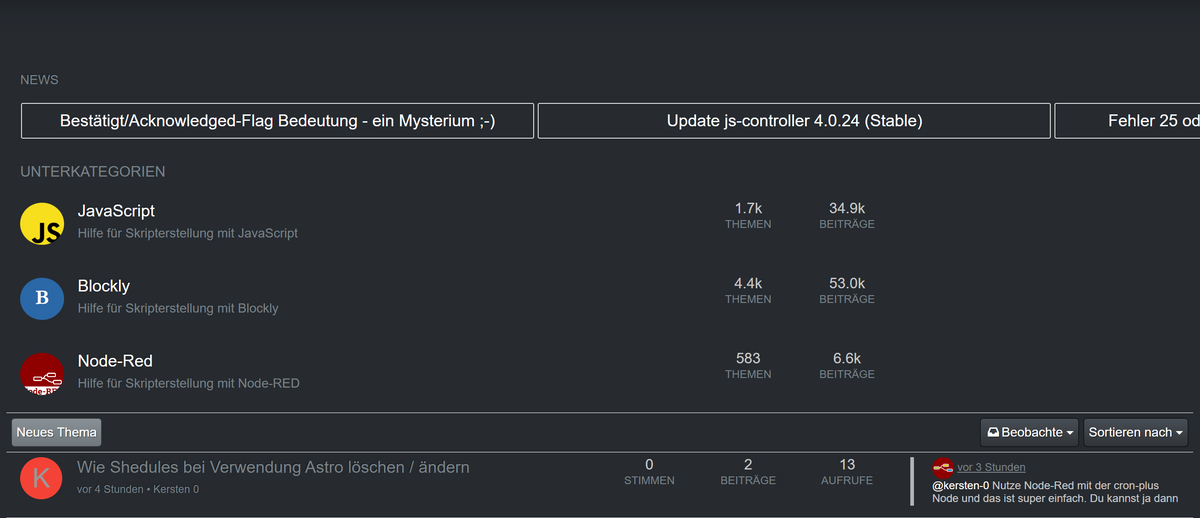Click the 'vor 3 Stunden' timestamp link
This screenshot has height=518, width=1200.
(x=991, y=467)
